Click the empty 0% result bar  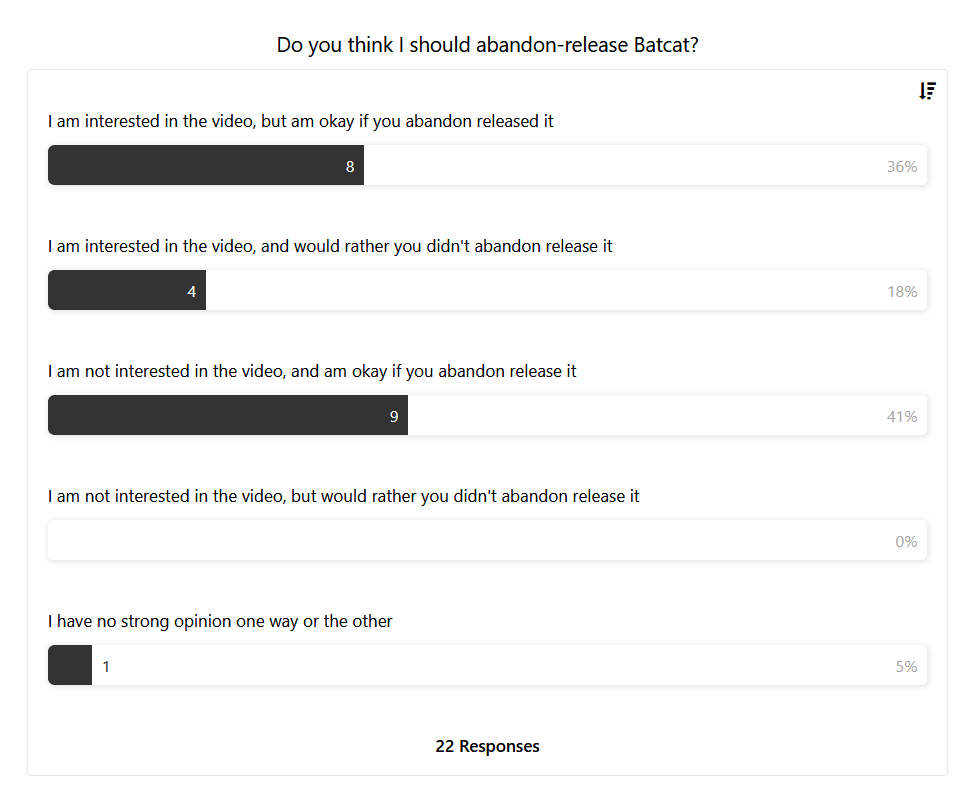click(x=487, y=540)
